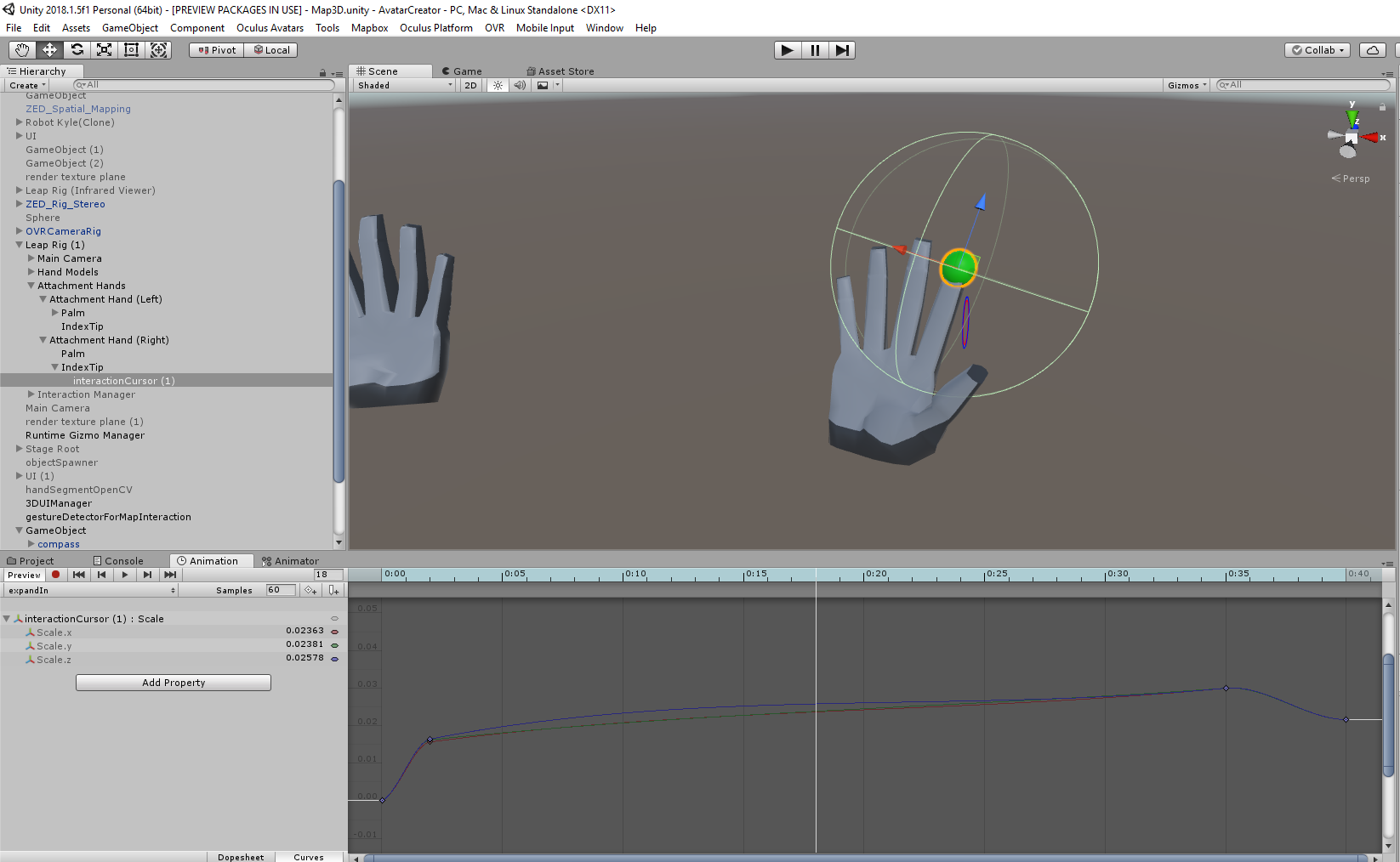Switch to the Asset Store tab

click(561, 71)
